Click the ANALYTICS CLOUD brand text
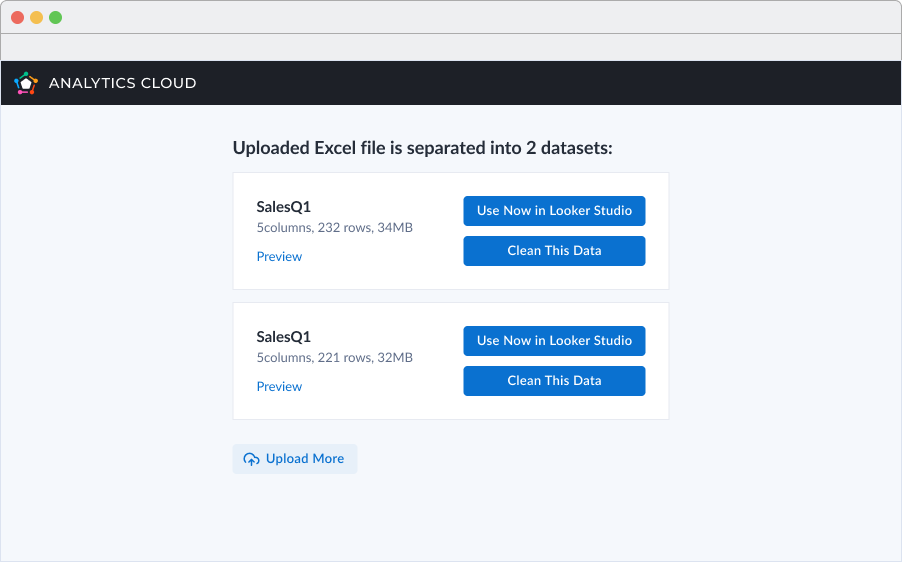This screenshot has width=902, height=562. (122, 83)
